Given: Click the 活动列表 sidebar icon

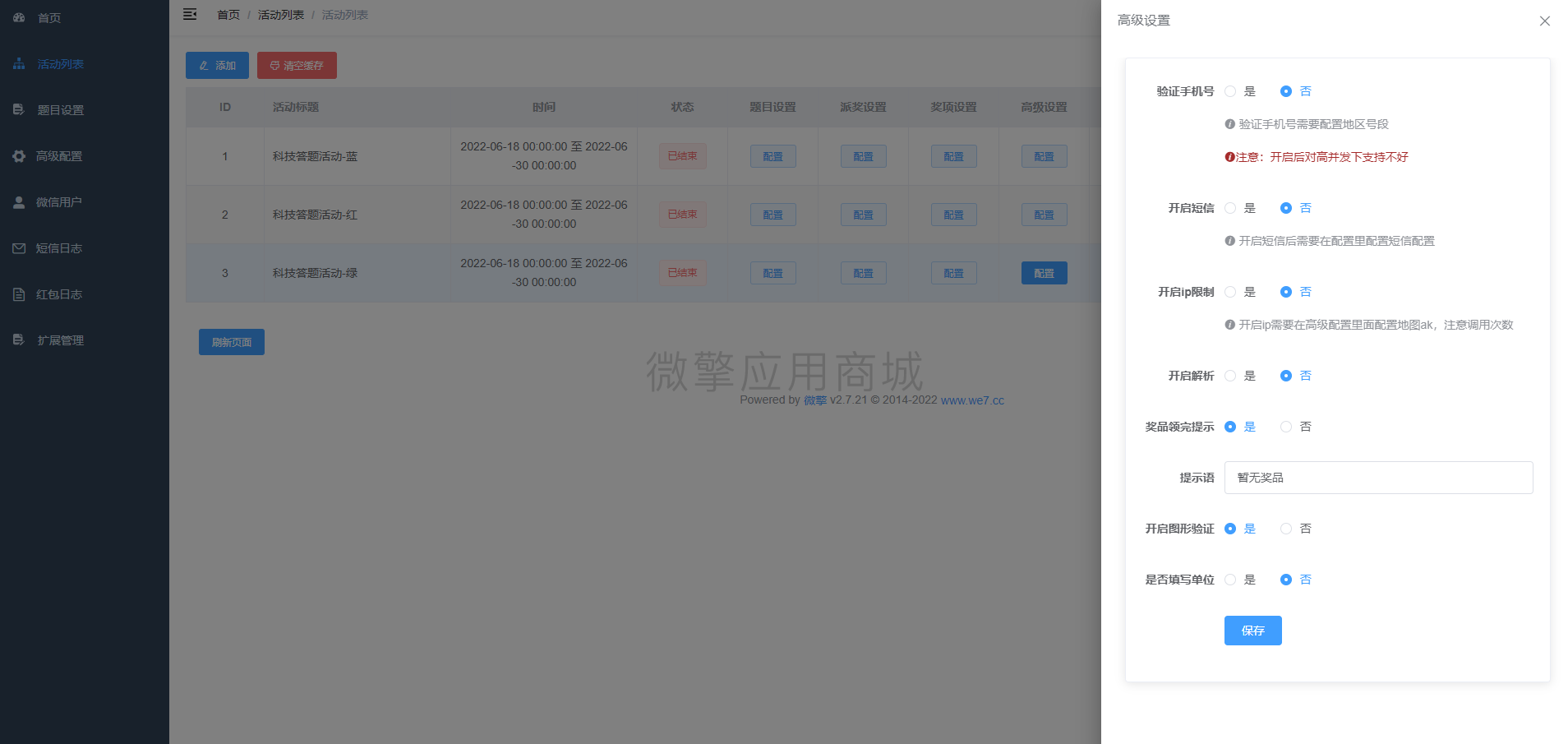Looking at the screenshot, I should (19, 63).
